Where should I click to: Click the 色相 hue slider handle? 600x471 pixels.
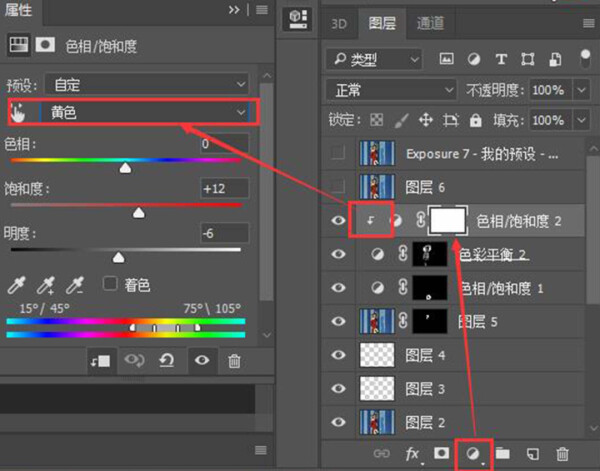(125, 168)
